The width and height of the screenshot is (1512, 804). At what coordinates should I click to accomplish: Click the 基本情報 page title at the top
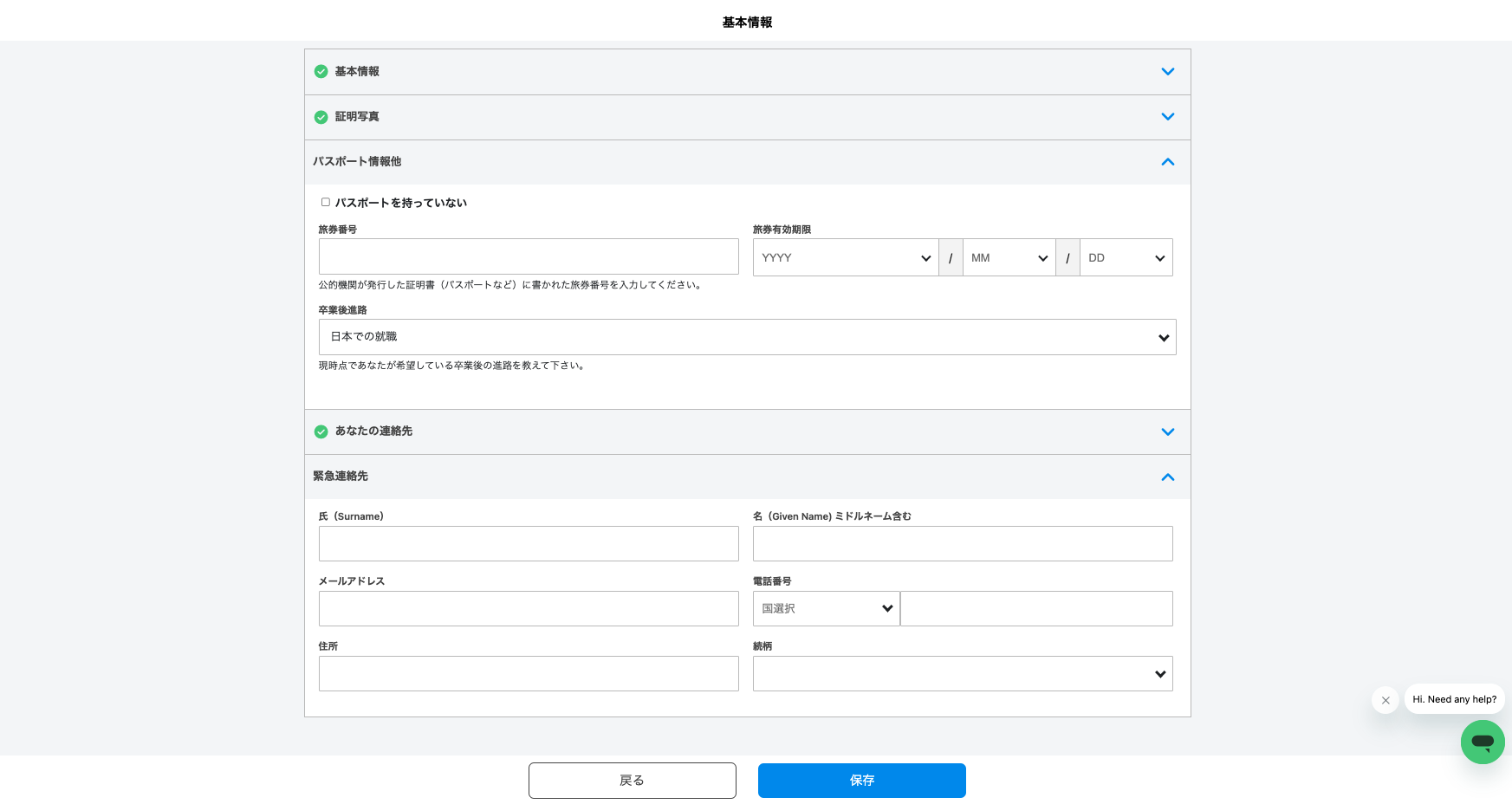tap(747, 23)
